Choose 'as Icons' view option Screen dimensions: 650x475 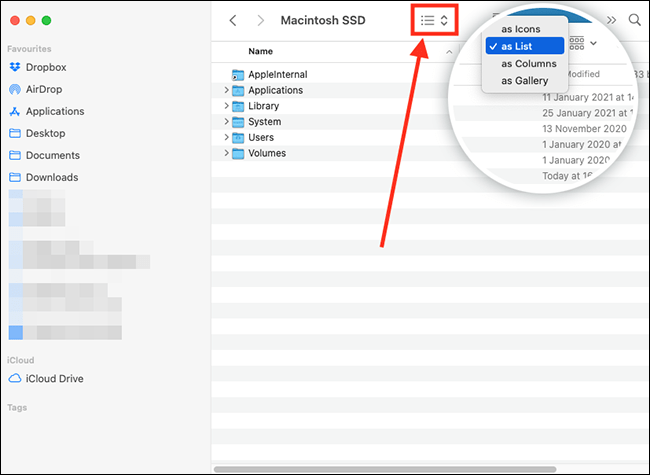[x=521, y=29]
